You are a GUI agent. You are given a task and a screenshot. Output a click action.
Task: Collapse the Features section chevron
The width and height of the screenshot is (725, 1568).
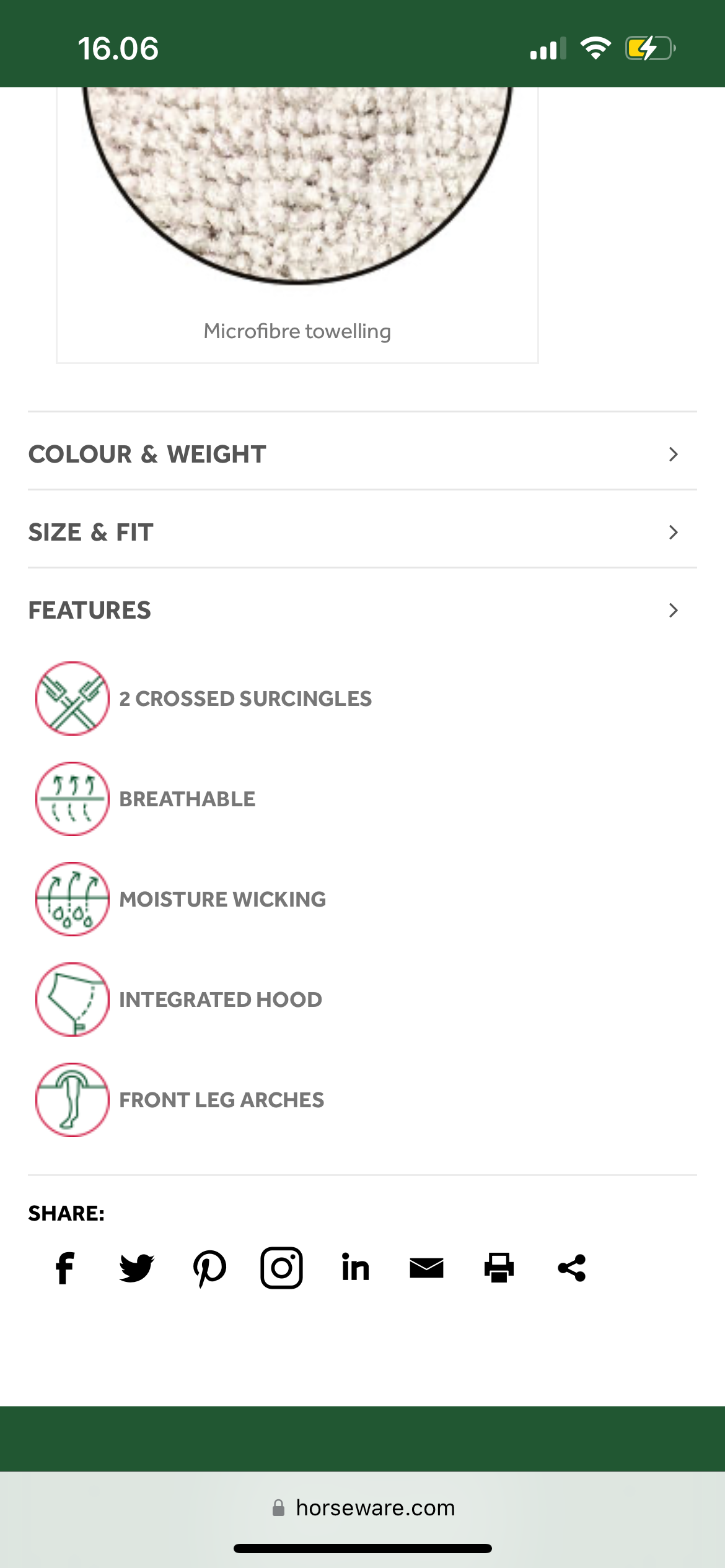tap(674, 611)
